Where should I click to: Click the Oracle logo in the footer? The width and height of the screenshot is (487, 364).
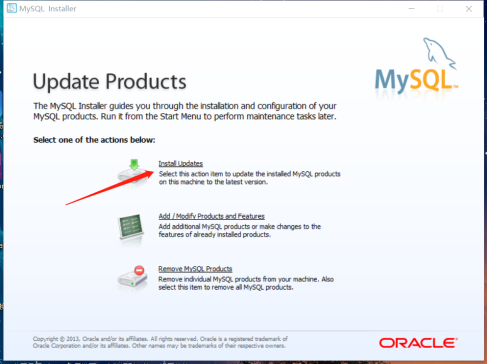(x=418, y=343)
